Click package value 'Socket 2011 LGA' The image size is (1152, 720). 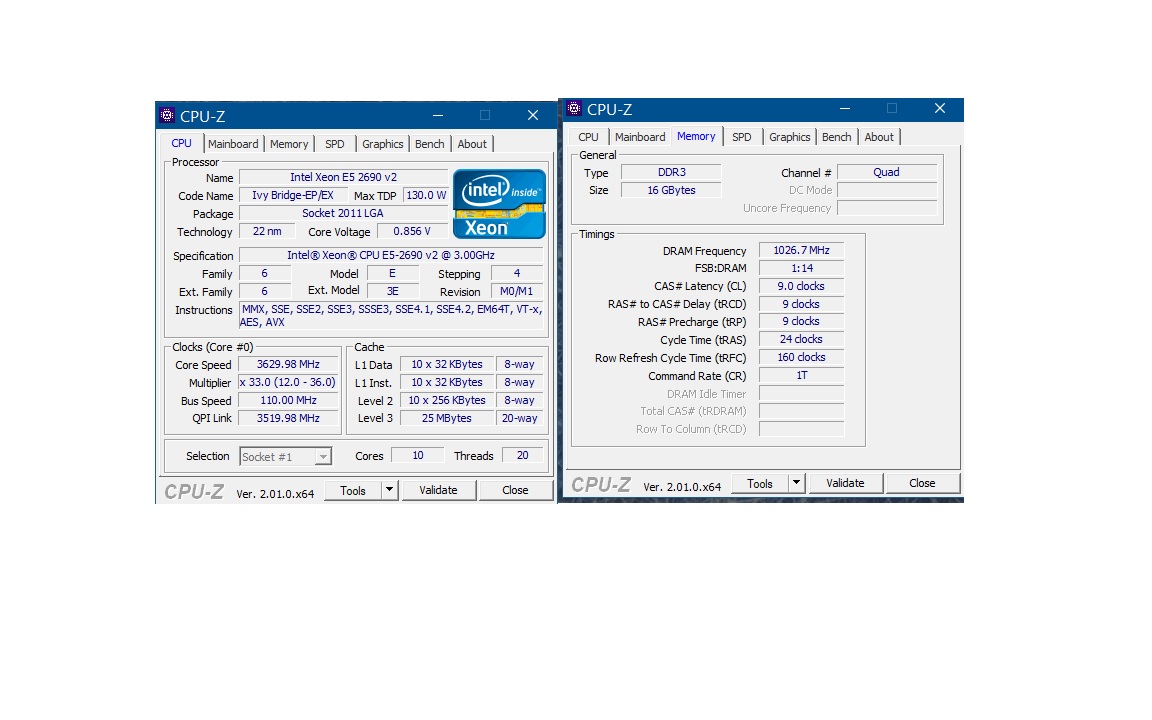coord(343,213)
